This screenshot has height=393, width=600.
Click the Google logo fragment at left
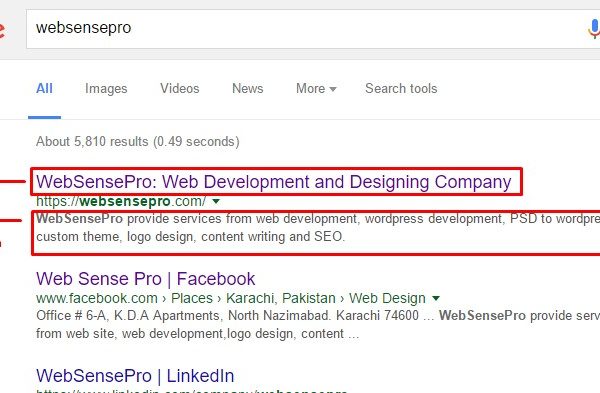(2, 29)
